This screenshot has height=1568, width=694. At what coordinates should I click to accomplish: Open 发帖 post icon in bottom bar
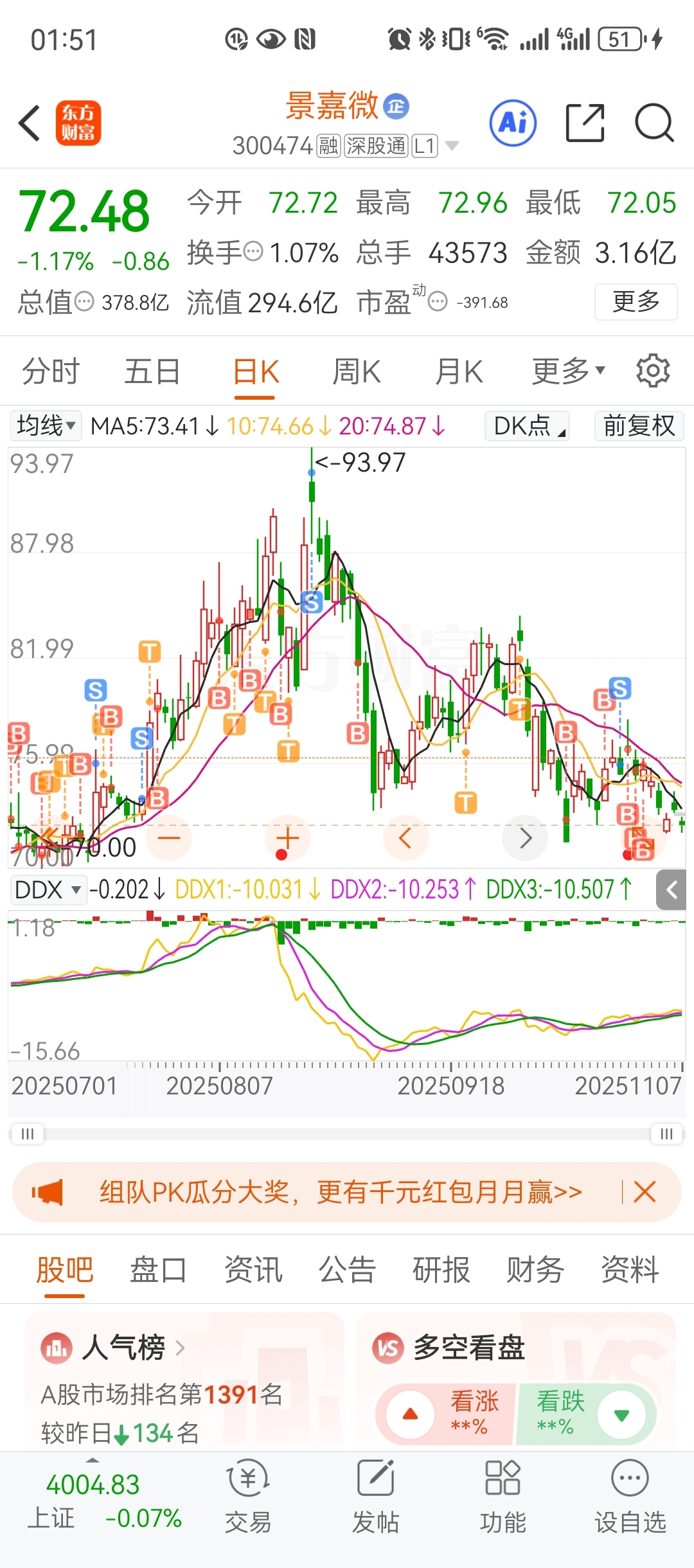click(x=375, y=1478)
